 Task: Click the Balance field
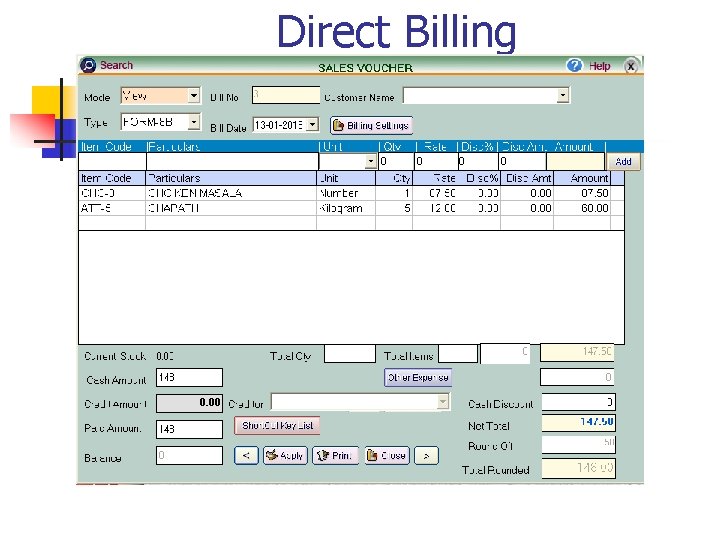(x=189, y=456)
